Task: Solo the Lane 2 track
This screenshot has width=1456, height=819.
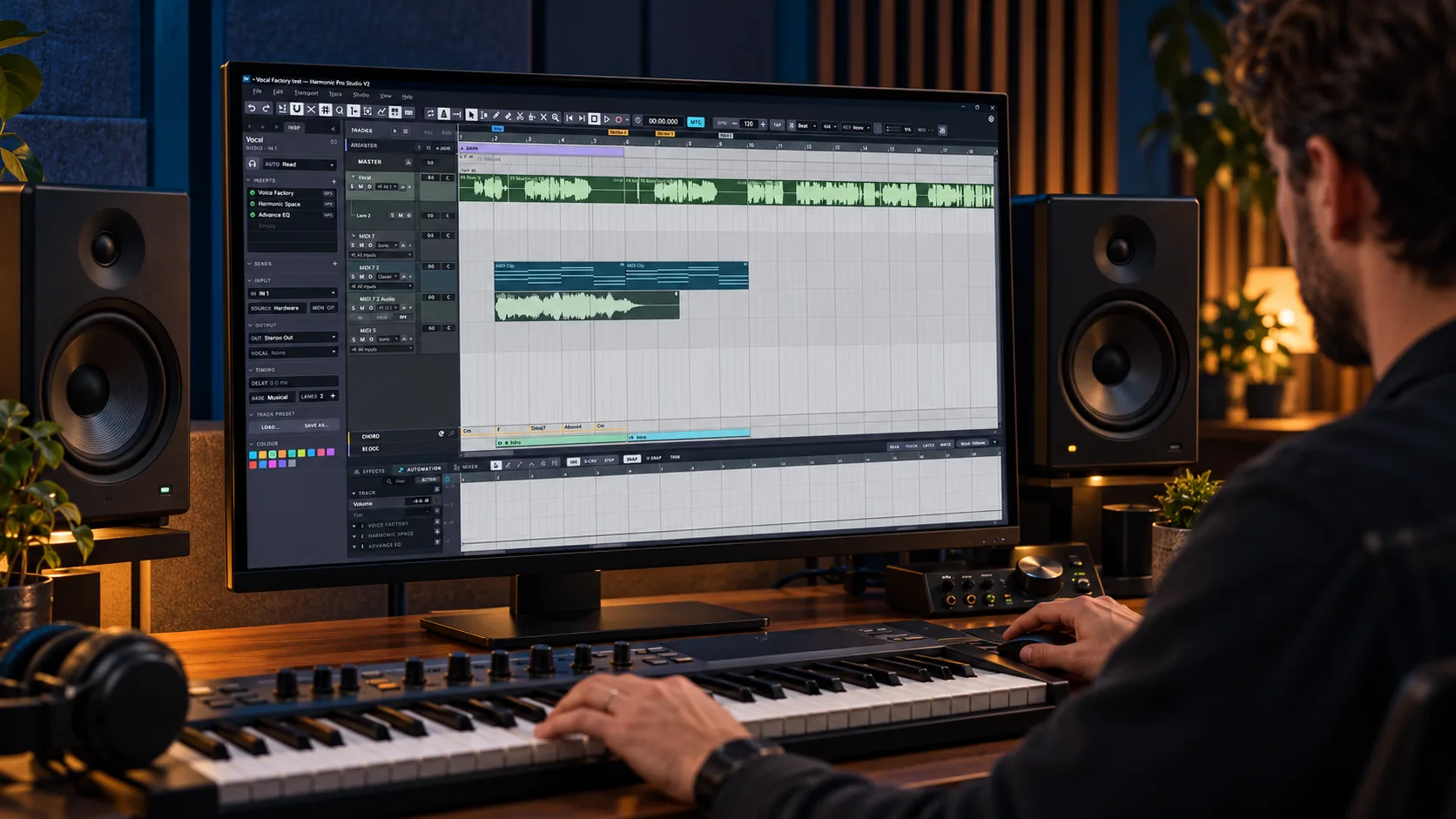Action: pyautogui.click(x=392, y=215)
